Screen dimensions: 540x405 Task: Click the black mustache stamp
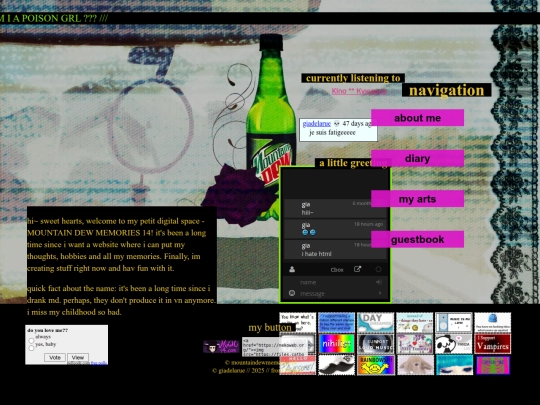click(x=336, y=365)
